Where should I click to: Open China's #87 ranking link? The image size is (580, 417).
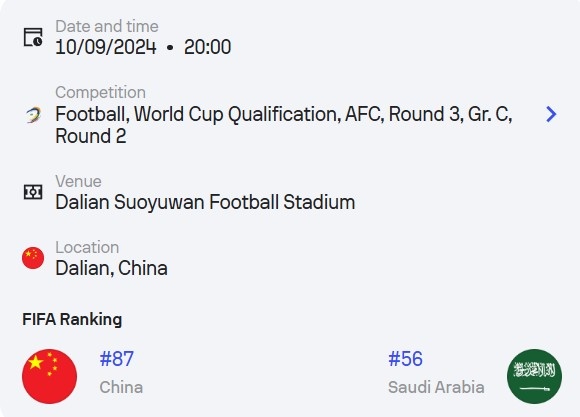click(117, 359)
